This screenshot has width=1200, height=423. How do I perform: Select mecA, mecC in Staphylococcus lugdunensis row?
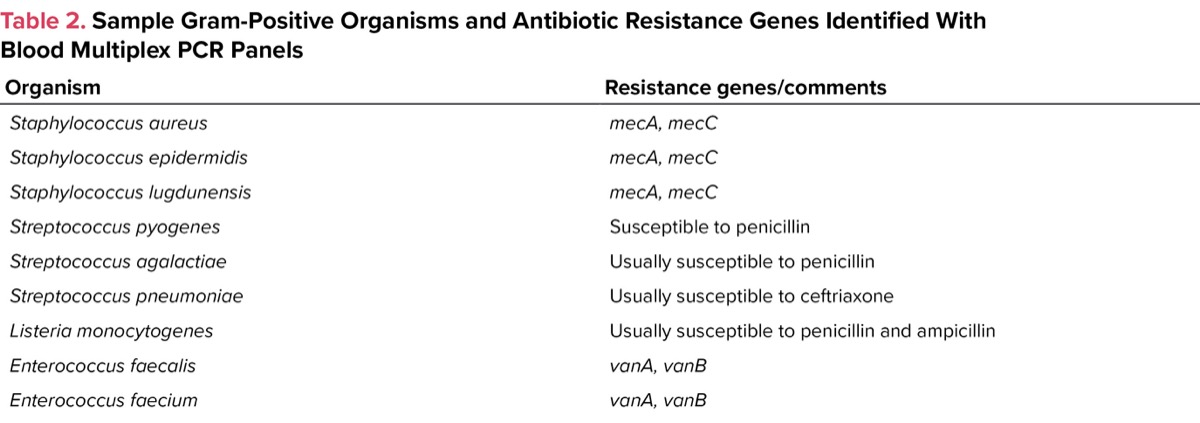[x=663, y=192]
